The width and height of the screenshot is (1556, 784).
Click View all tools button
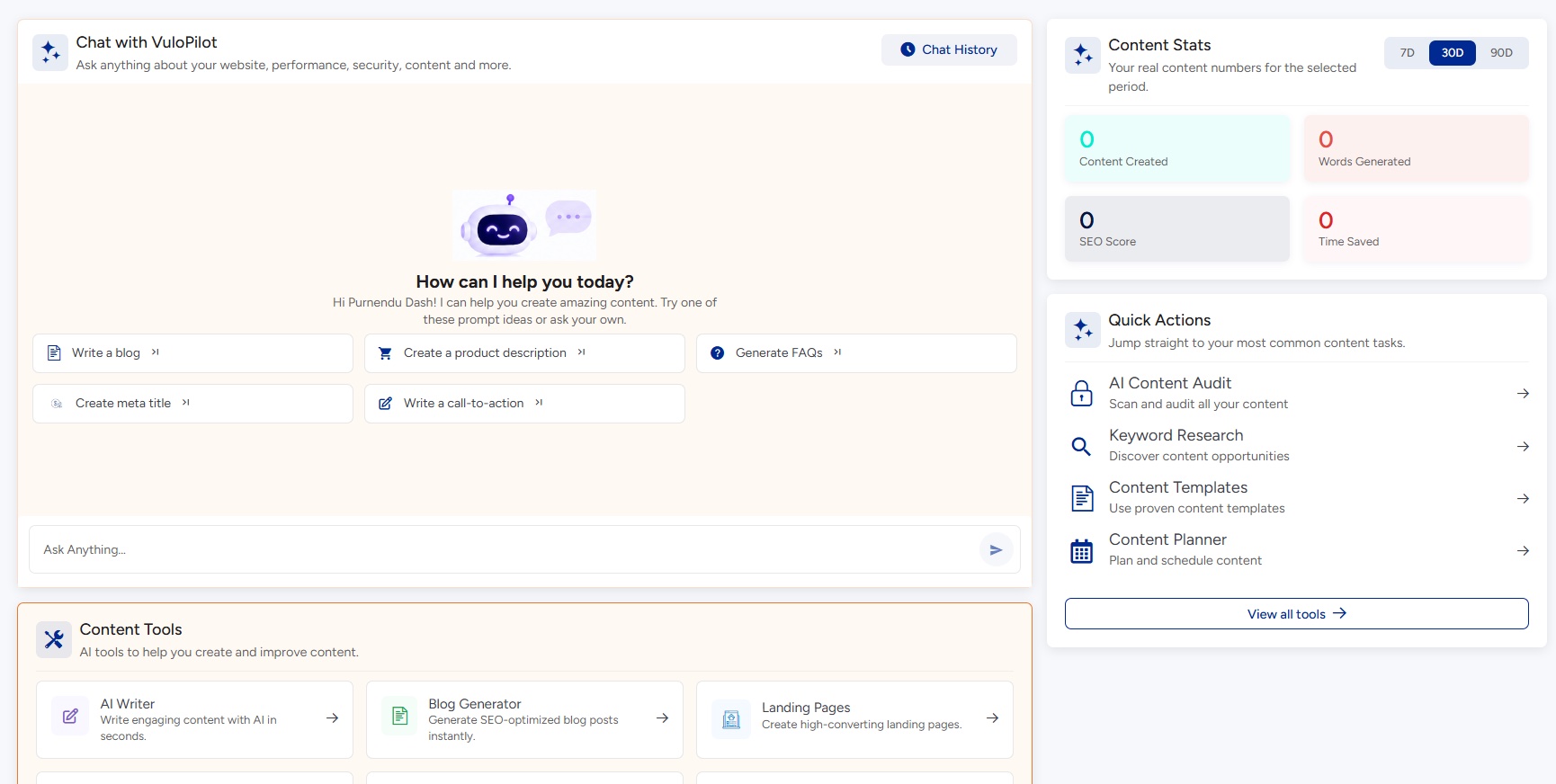[1296, 614]
